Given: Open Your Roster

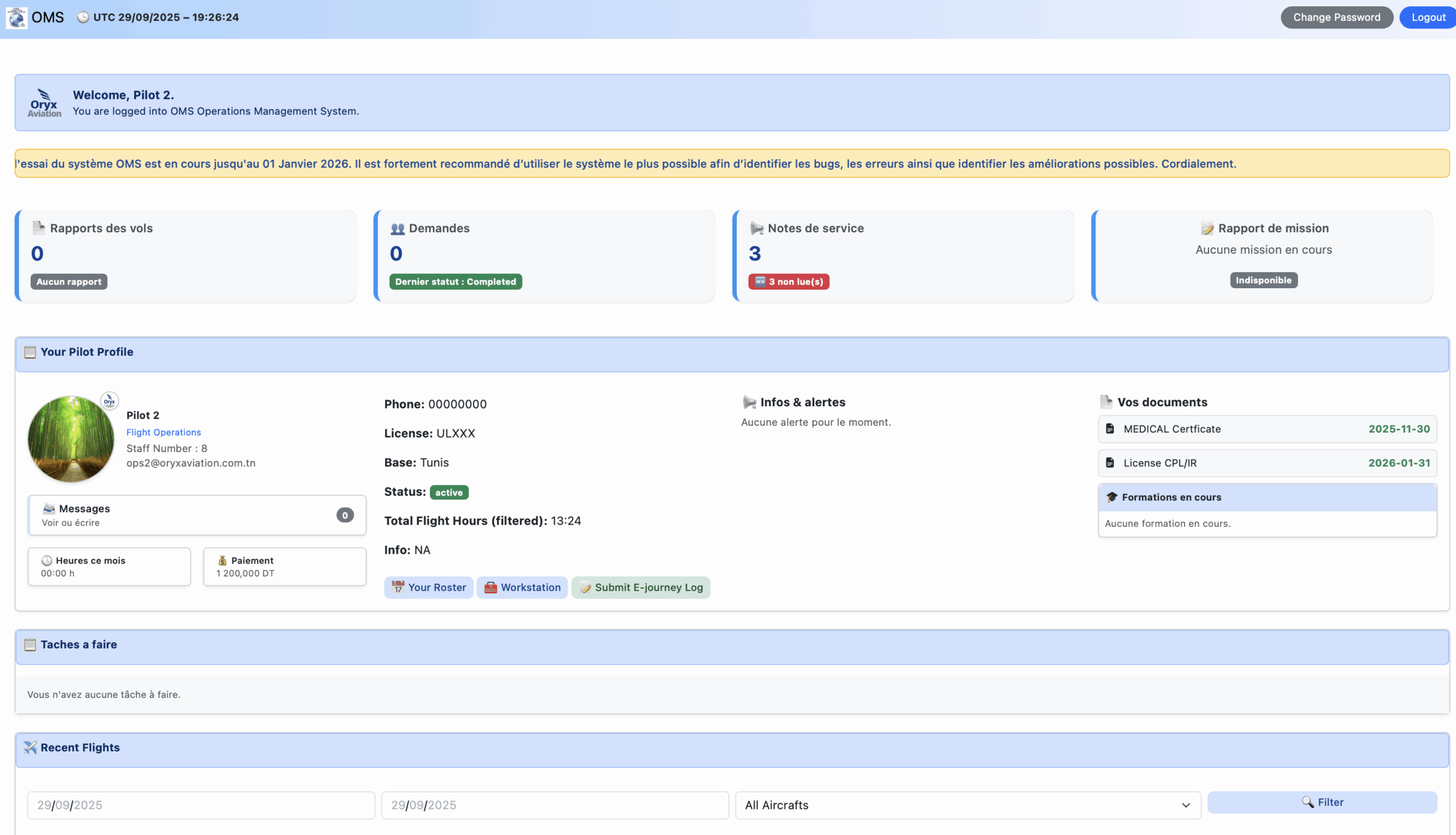Looking at the screenshot, I should (428, 587).
